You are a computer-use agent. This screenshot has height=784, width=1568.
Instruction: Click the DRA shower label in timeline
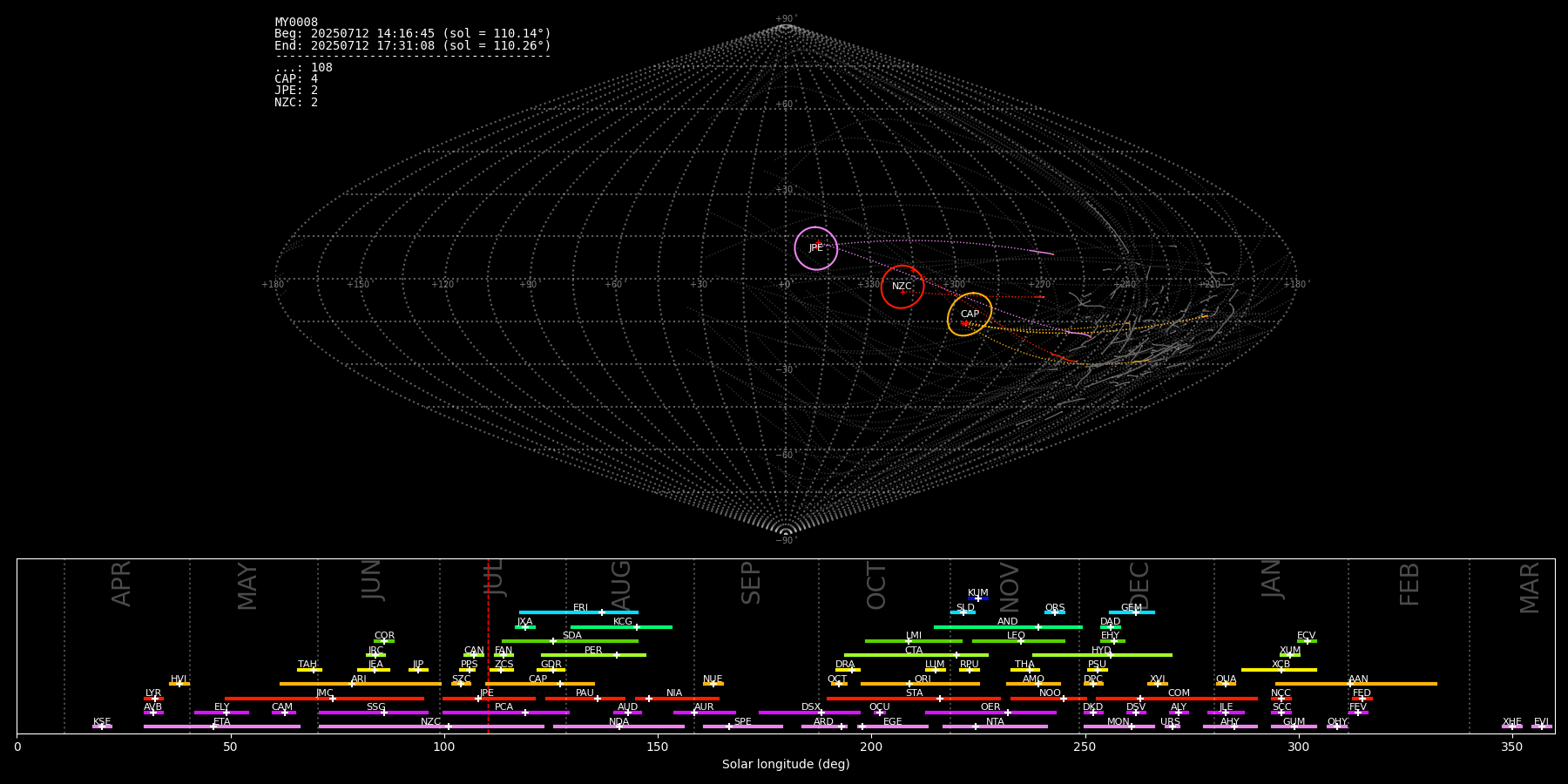[845, 665]
